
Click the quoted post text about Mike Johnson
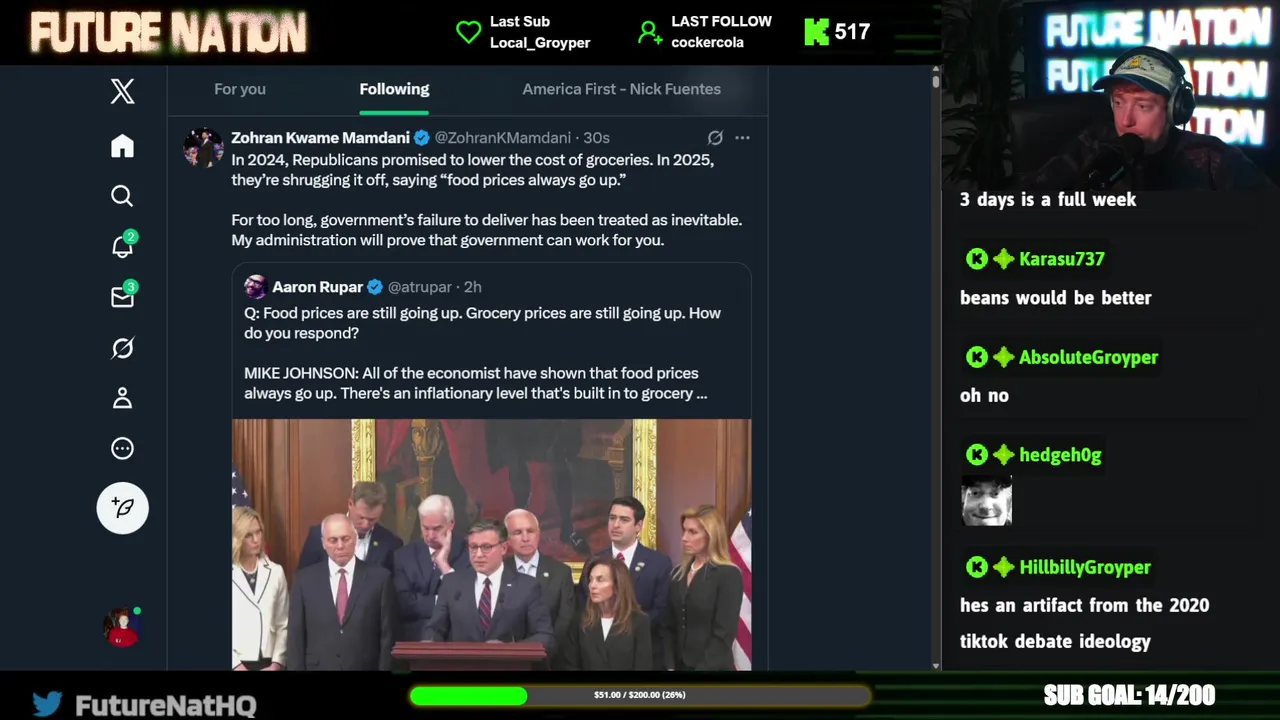tap(482, 353)
